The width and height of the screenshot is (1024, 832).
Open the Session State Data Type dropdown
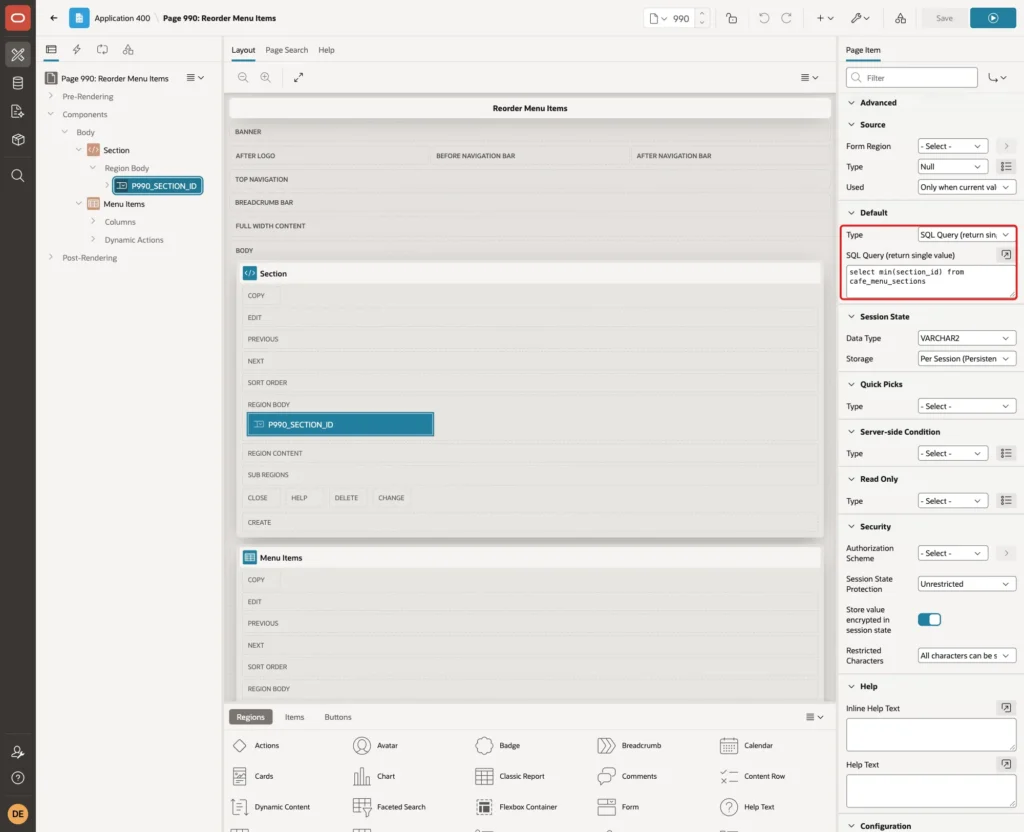[966, 338]
